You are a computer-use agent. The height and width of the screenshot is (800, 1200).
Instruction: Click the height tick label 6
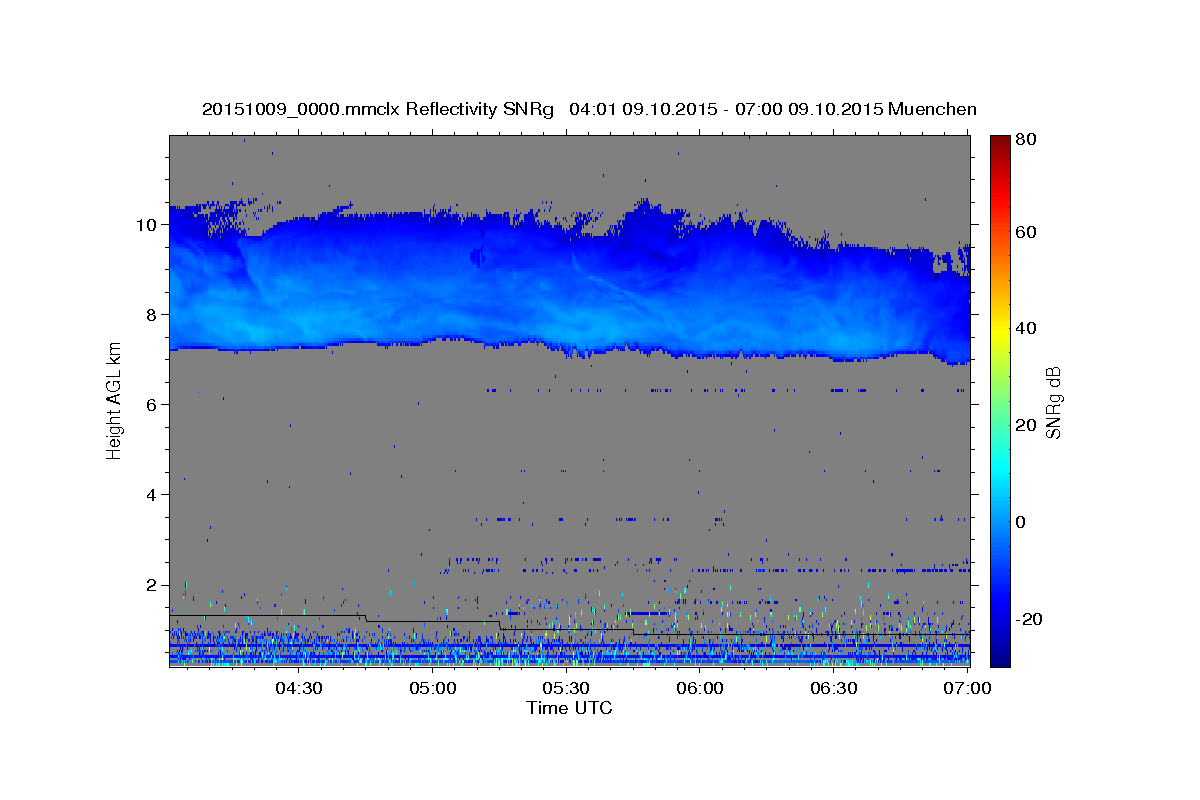[153, 405]
